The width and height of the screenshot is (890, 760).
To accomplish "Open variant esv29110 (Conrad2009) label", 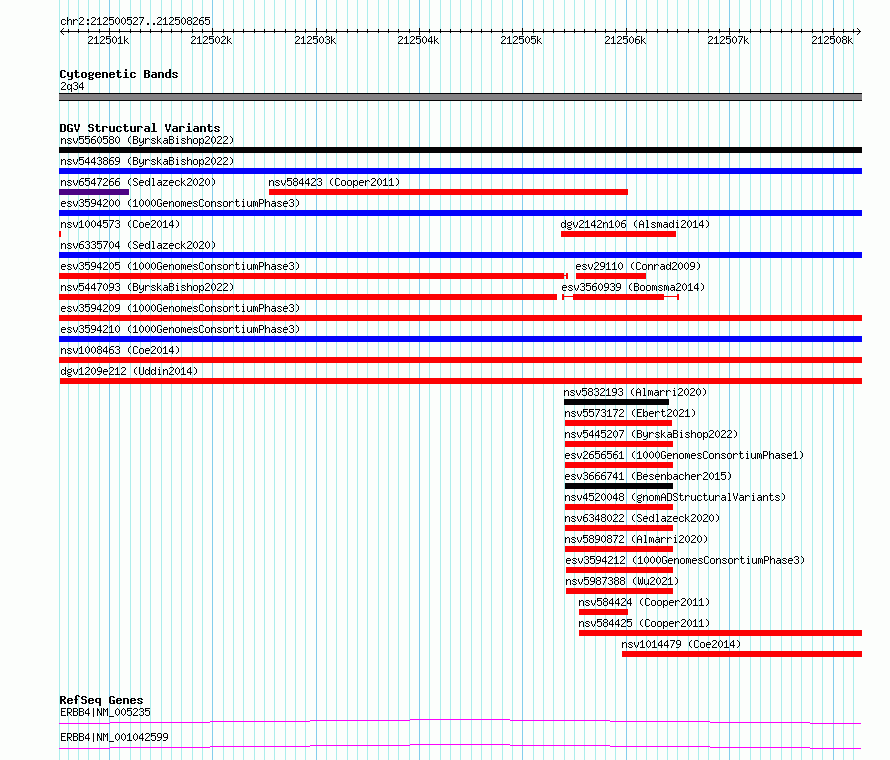I will [x=638, y=266].
